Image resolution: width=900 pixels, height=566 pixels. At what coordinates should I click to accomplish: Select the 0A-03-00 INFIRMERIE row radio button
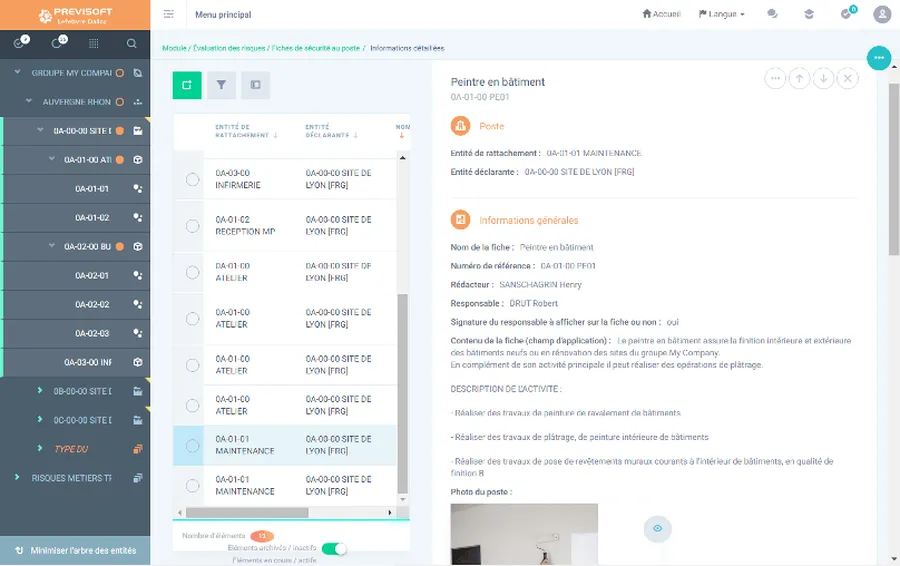click(x=192, y=179)
